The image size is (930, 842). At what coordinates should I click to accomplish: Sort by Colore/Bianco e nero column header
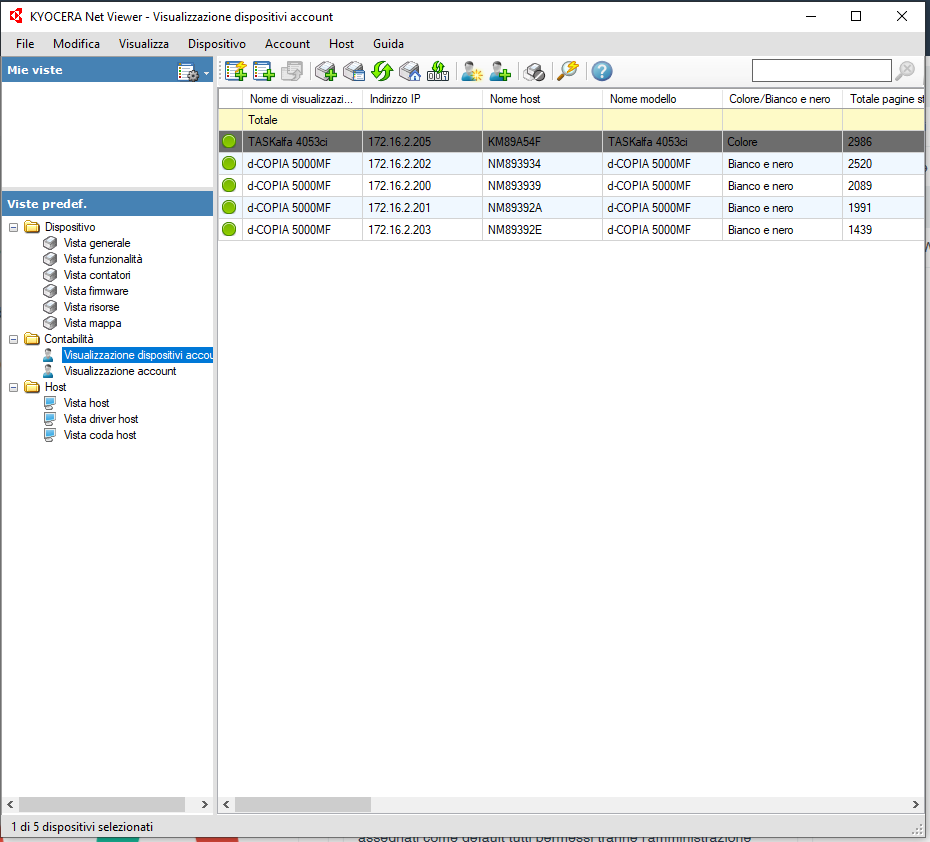[x=782, y=99]
